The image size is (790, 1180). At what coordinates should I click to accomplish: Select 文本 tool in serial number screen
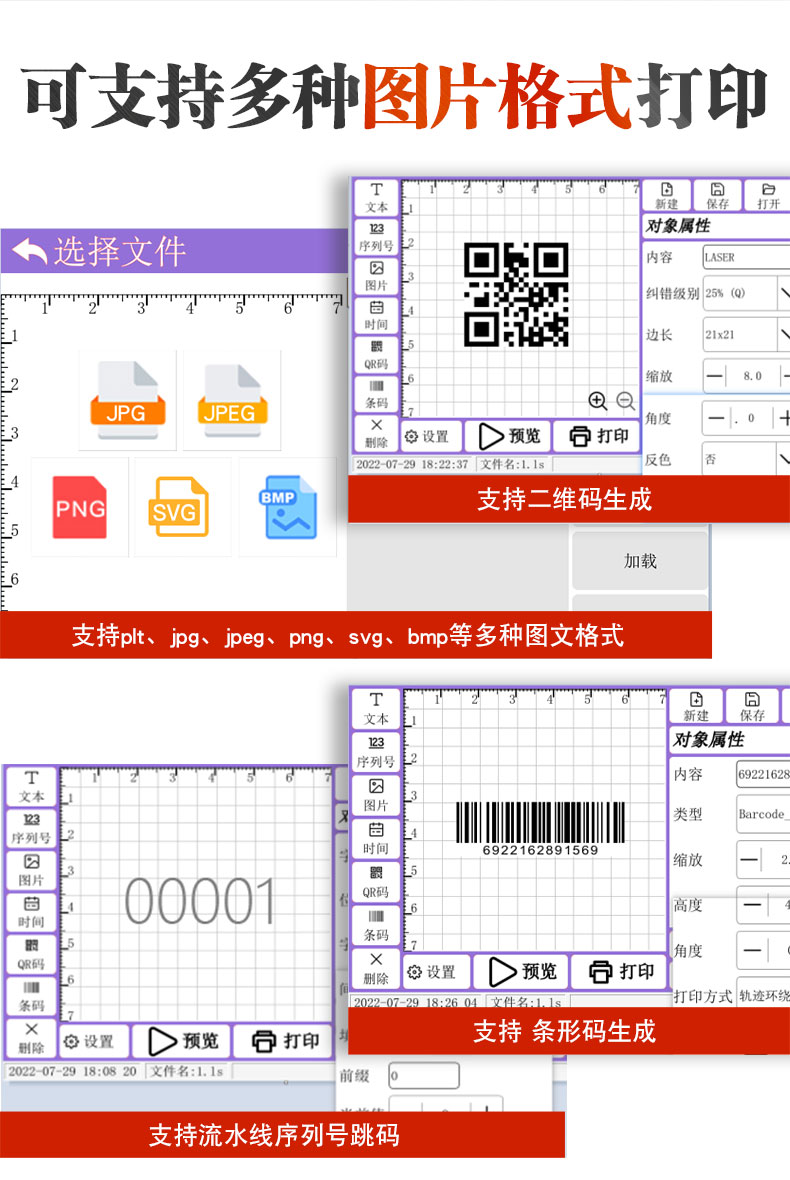pos(31,786)
